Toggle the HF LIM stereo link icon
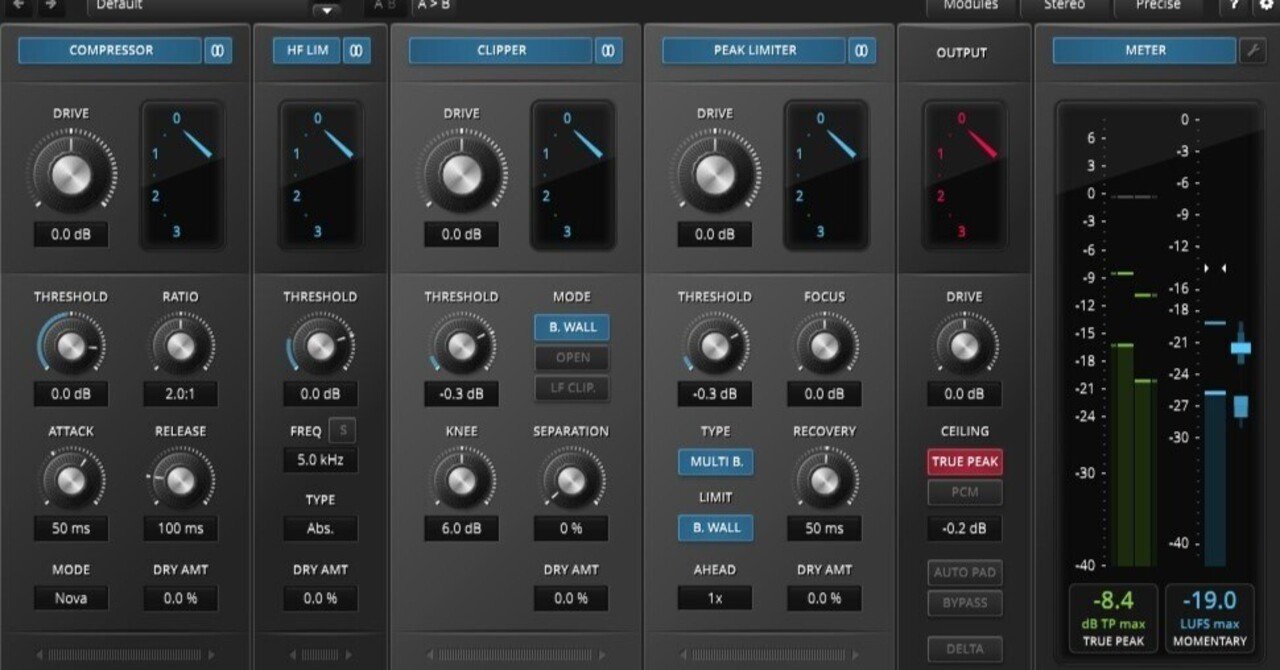 (x=357, y=50)
